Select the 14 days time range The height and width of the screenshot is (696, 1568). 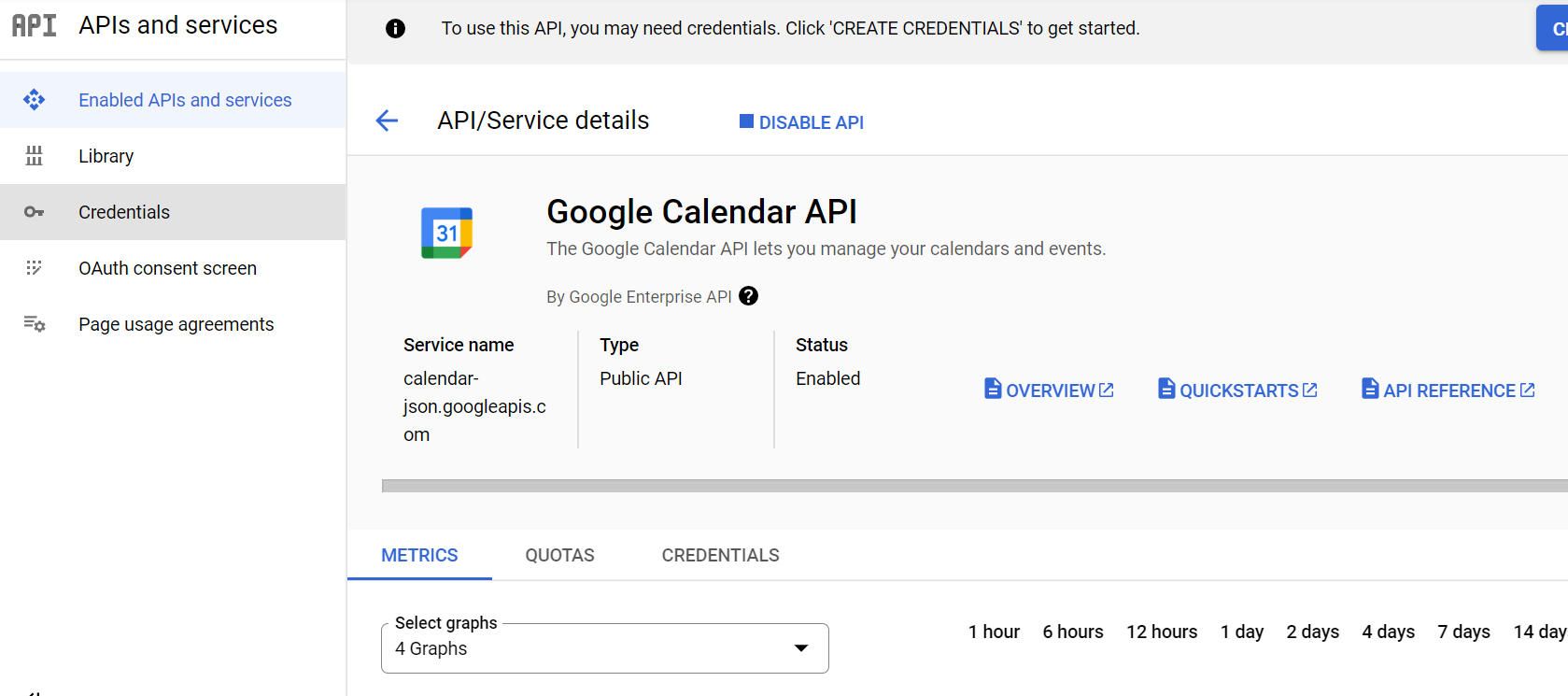(1540, 632)
